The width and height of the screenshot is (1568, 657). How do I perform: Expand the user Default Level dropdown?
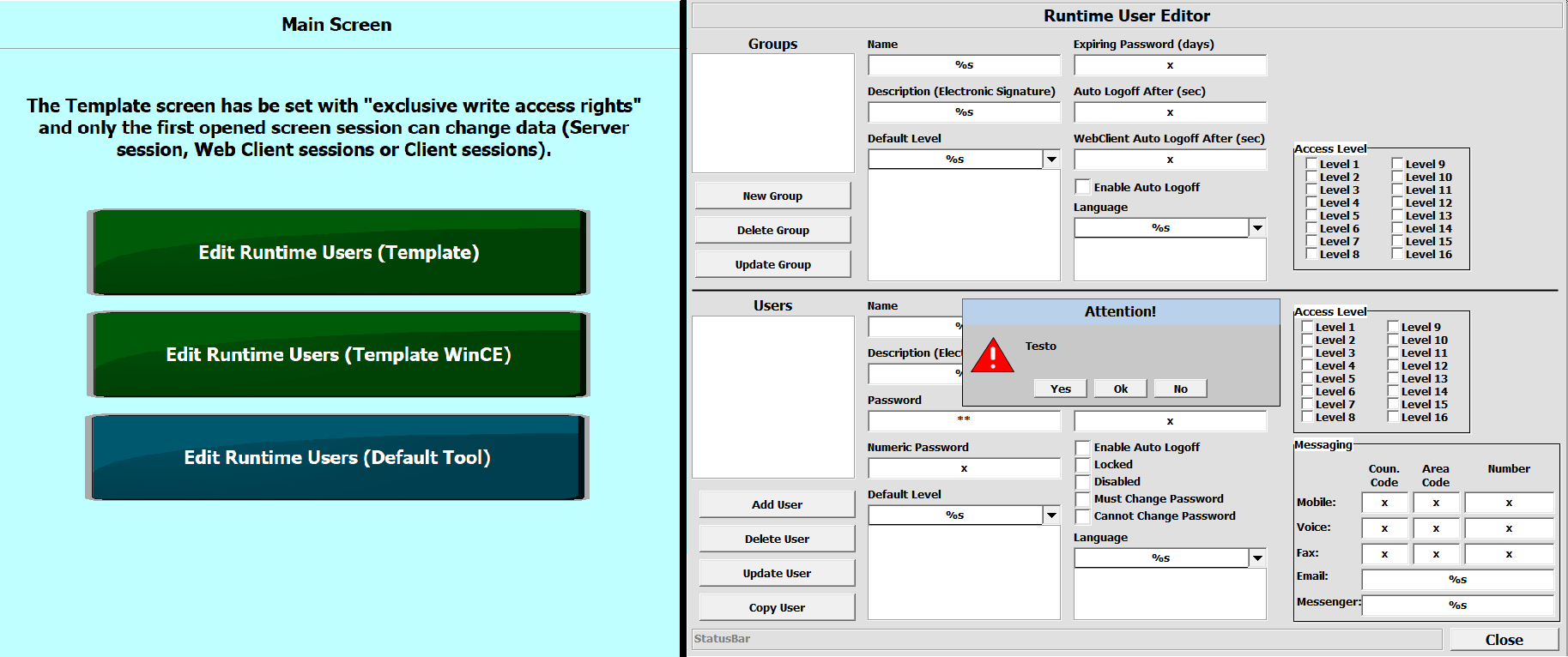tap(1051, 515)
